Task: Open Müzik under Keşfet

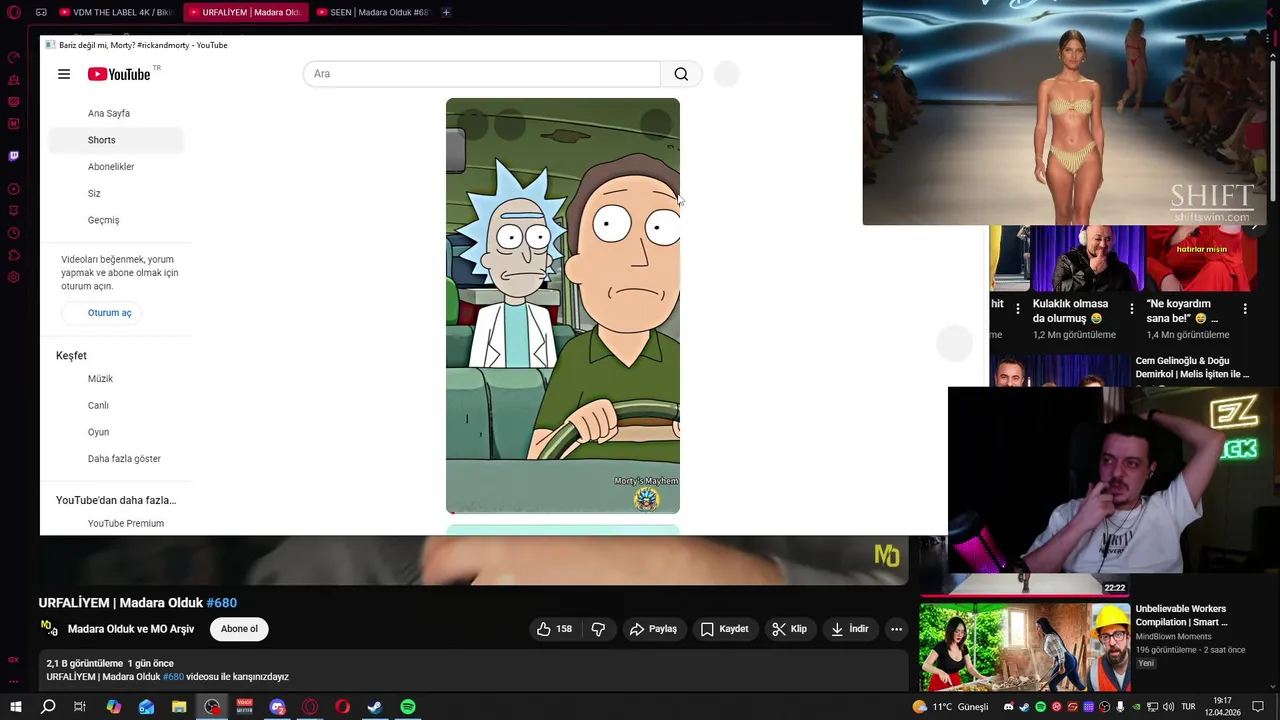Action: click(116, 379)
